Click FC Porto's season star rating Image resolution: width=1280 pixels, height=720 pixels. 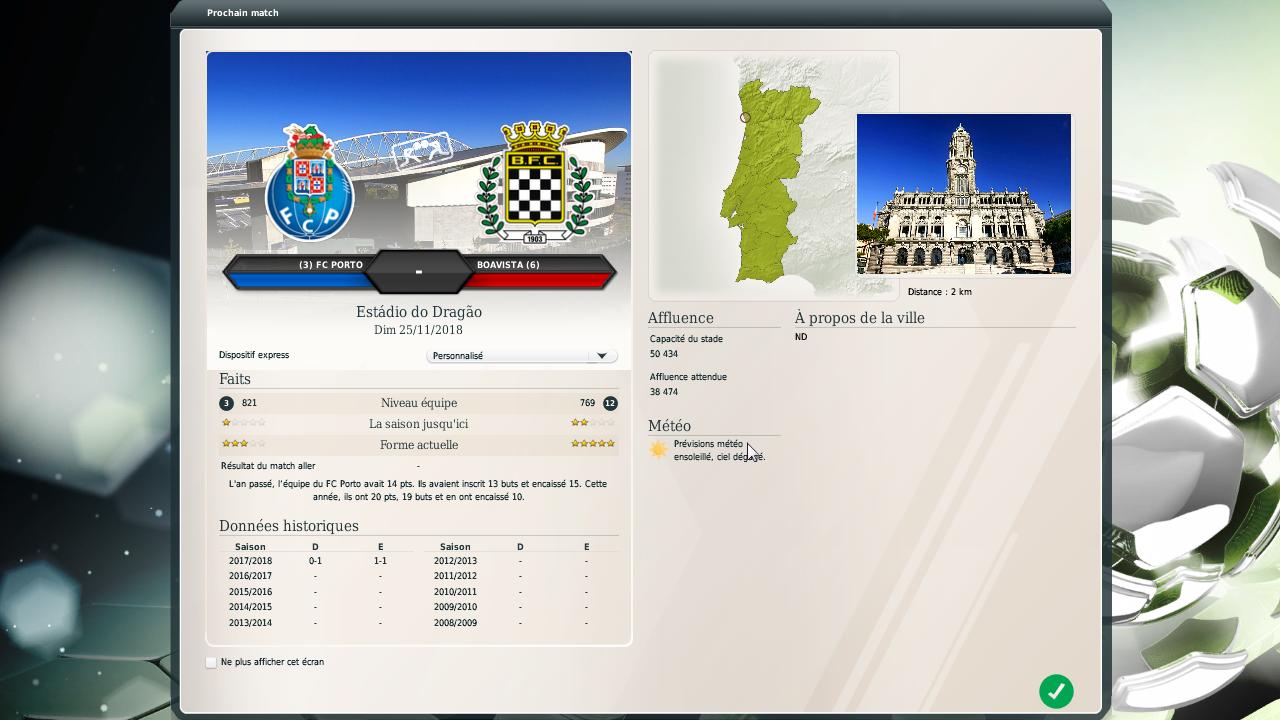coord(243,423)
